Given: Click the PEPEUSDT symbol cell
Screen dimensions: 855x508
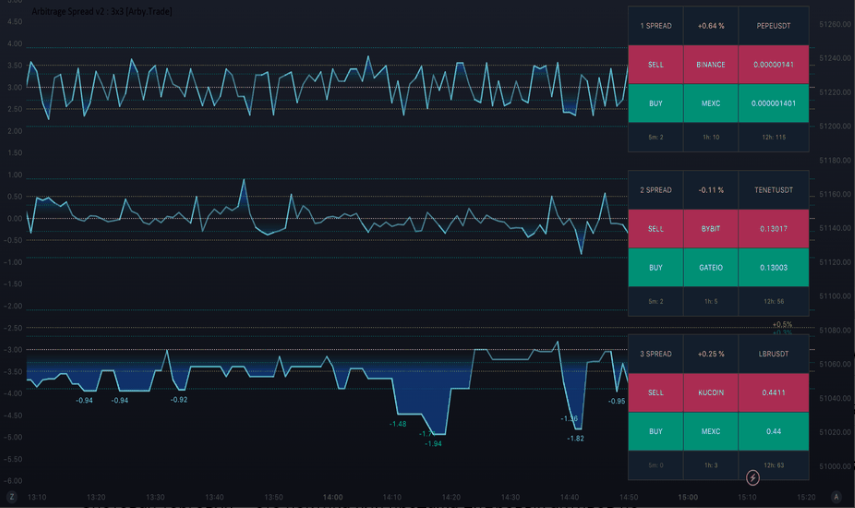Looking at the screenshot, I should point(774,26).
